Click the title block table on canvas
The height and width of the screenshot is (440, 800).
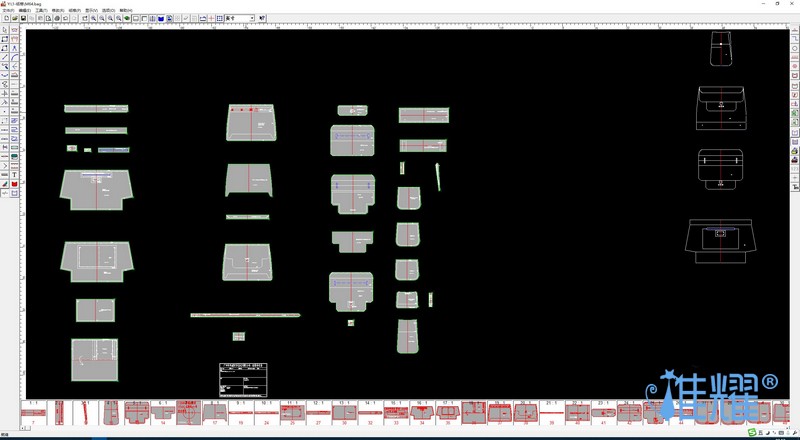coord(246,378)
